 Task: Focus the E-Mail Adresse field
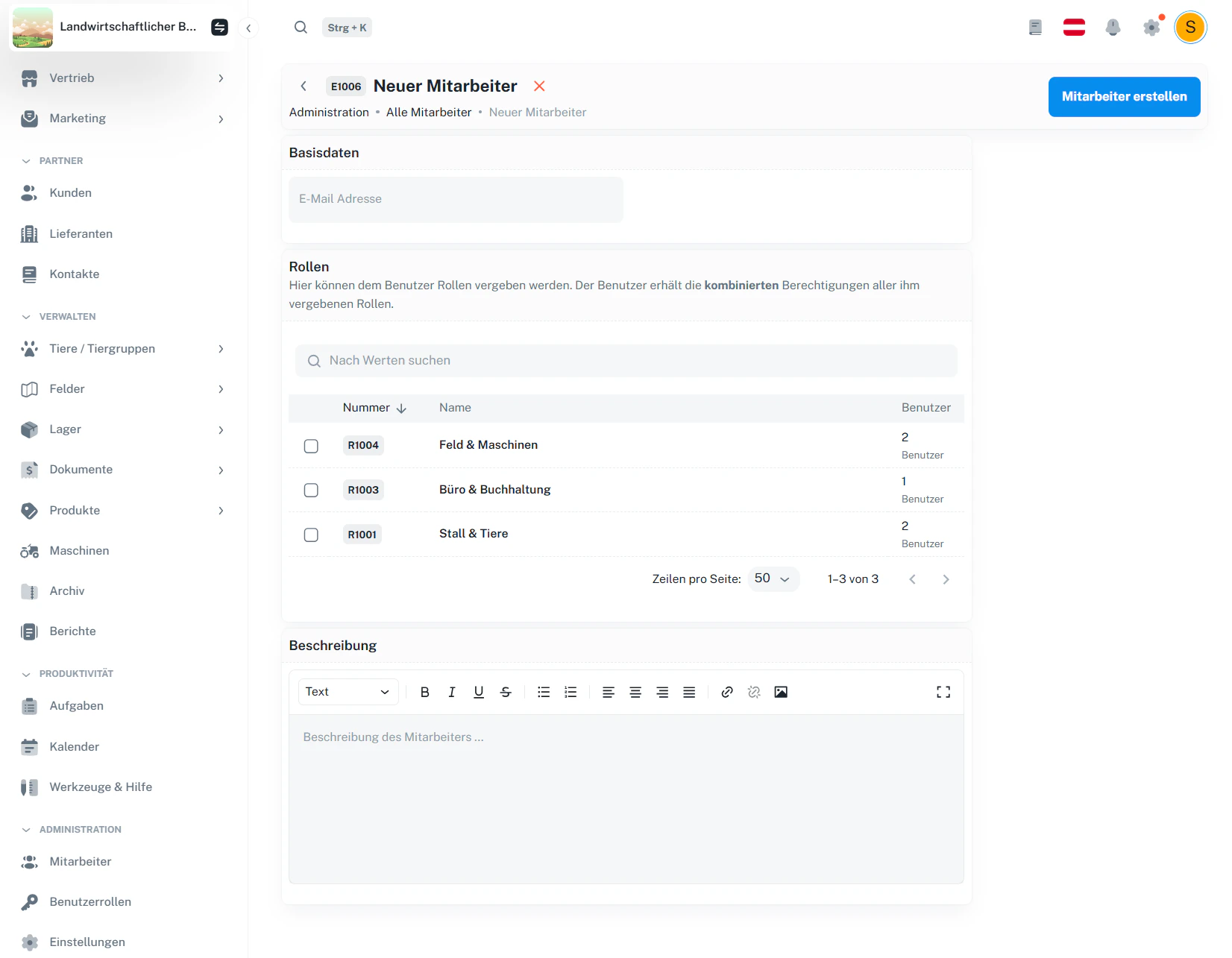456,199
